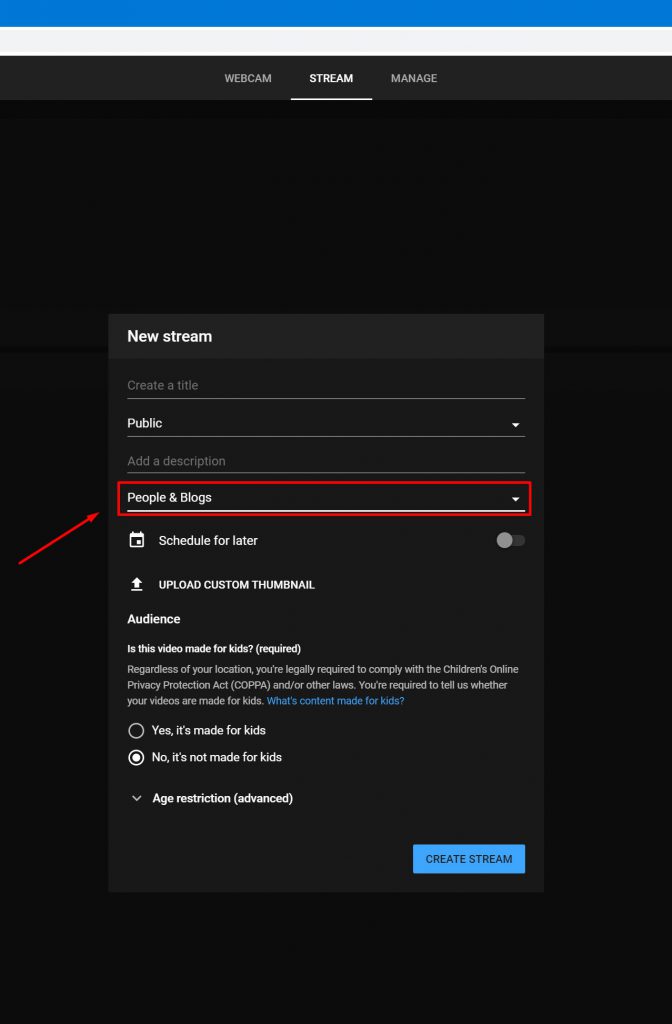672x1024 pixels.
Task: Switch to the MANAGE tab
Action: click(414, 78)
